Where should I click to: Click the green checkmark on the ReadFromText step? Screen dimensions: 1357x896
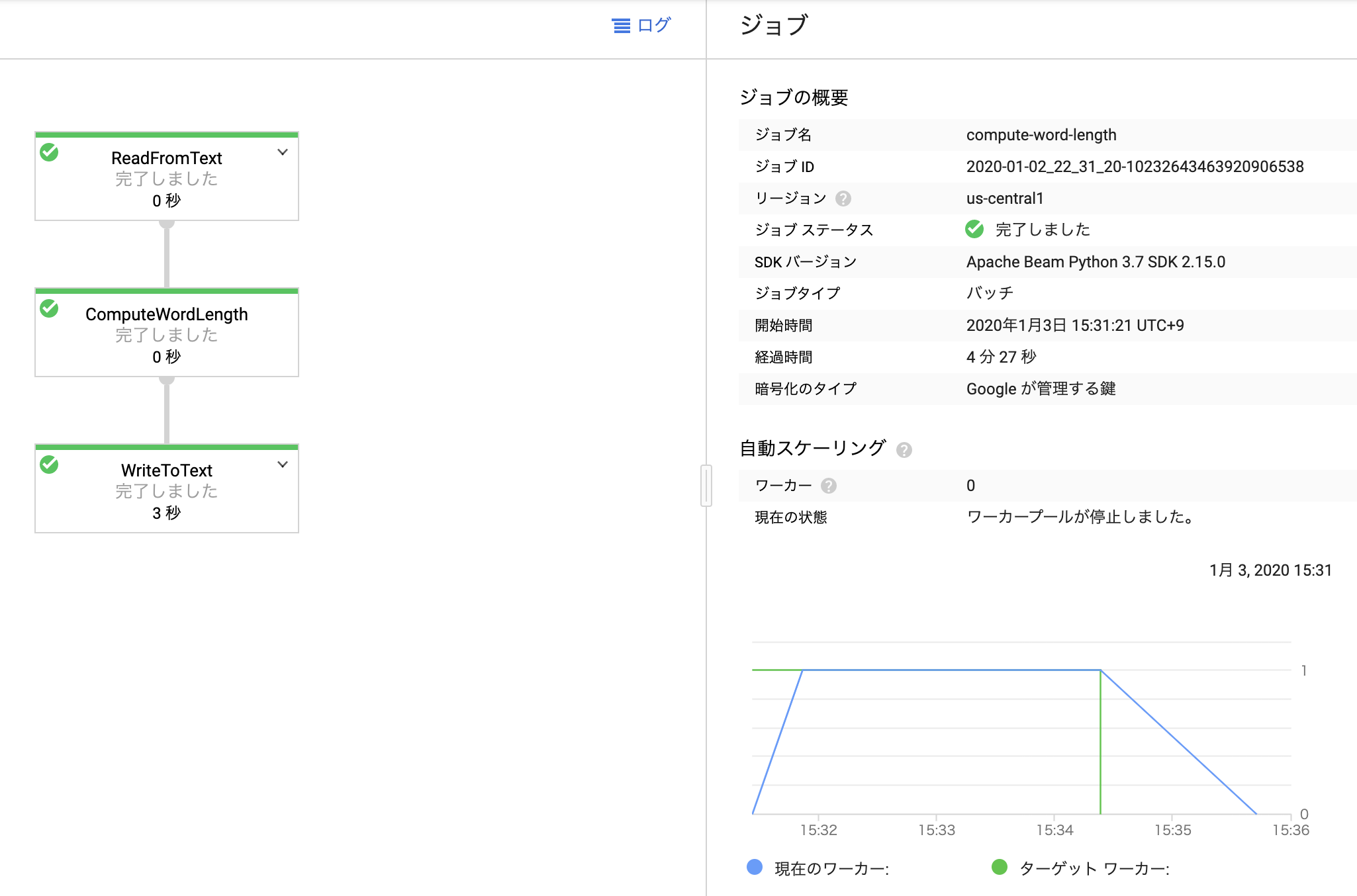50,152
